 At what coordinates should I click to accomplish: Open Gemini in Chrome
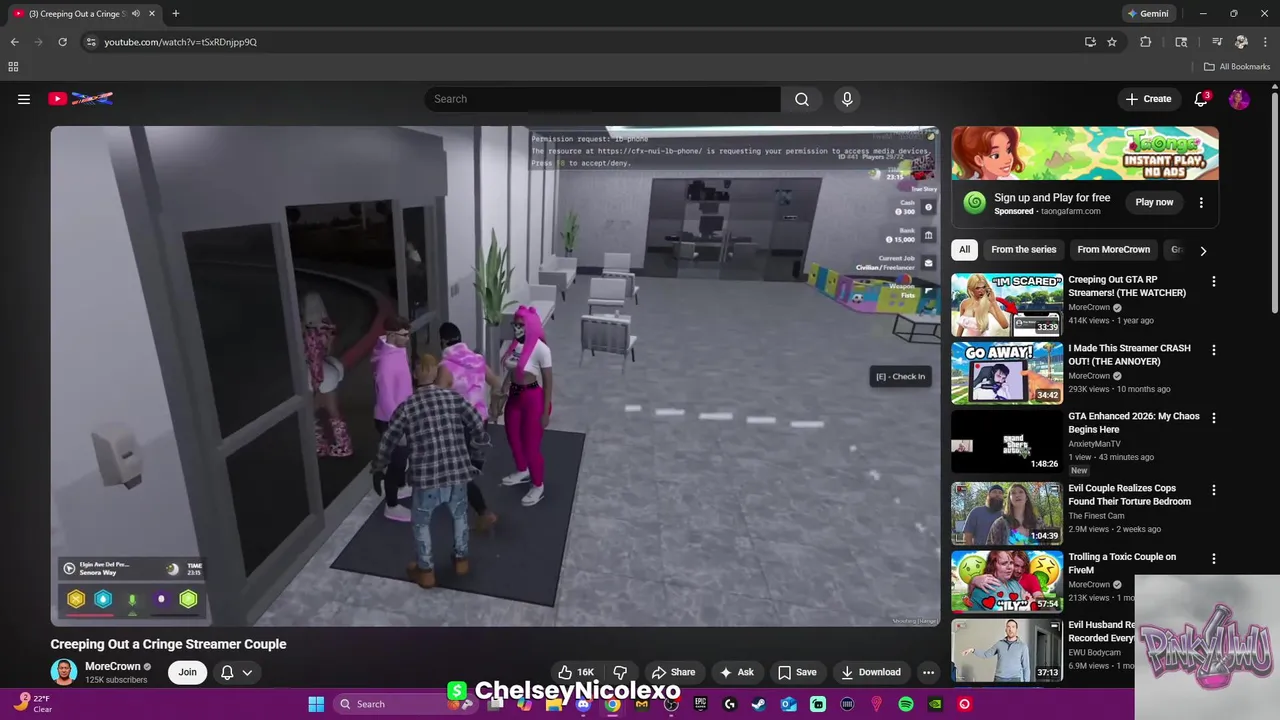[1148, 14]
